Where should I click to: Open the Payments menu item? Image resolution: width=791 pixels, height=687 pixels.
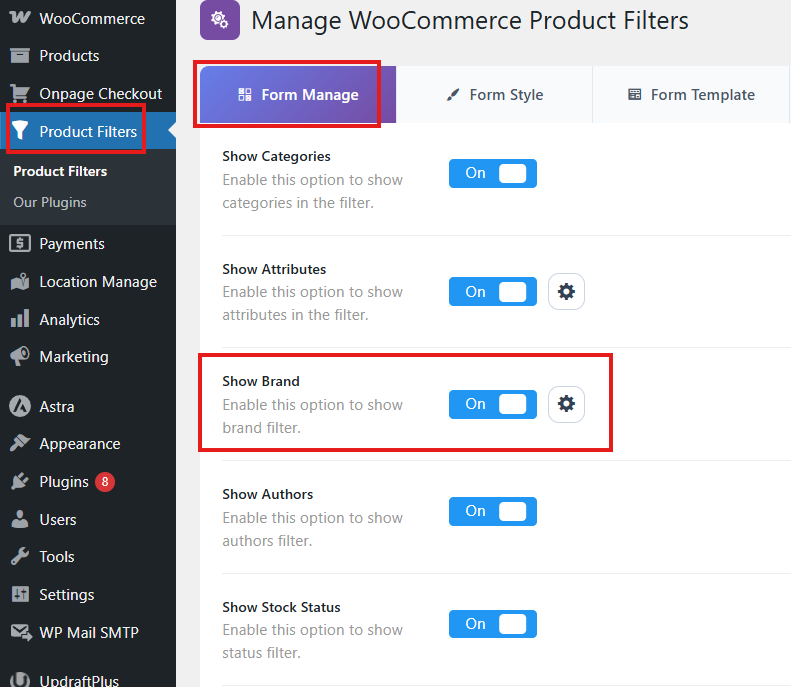(x=88, y=244)
